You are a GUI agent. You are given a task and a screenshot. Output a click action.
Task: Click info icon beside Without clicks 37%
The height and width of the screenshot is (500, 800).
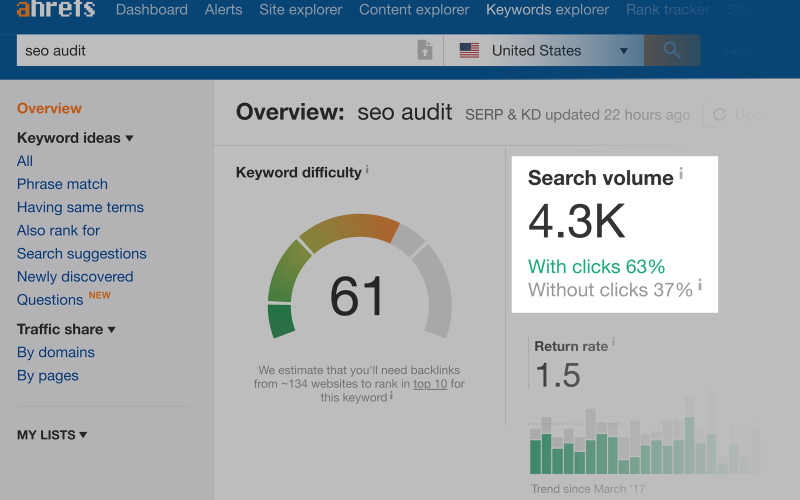pos(700,286)
